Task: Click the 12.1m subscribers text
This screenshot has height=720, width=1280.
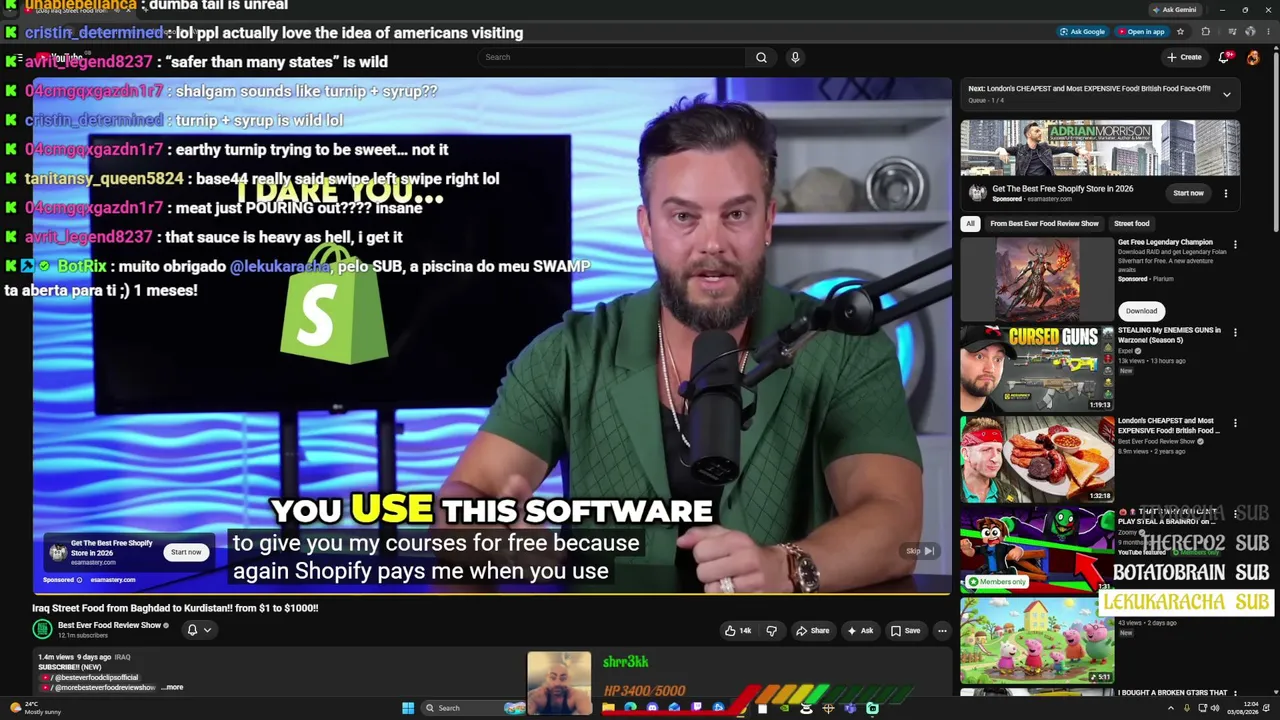Action: click(x=82, y=635)
